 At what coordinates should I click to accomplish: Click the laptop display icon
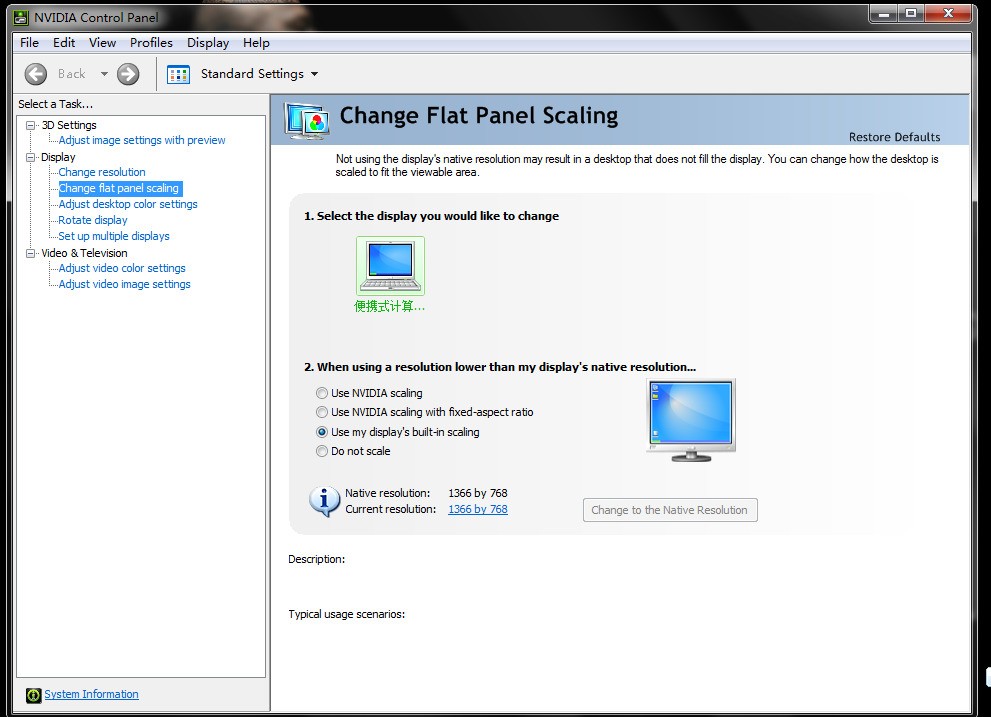coord(390,266)
